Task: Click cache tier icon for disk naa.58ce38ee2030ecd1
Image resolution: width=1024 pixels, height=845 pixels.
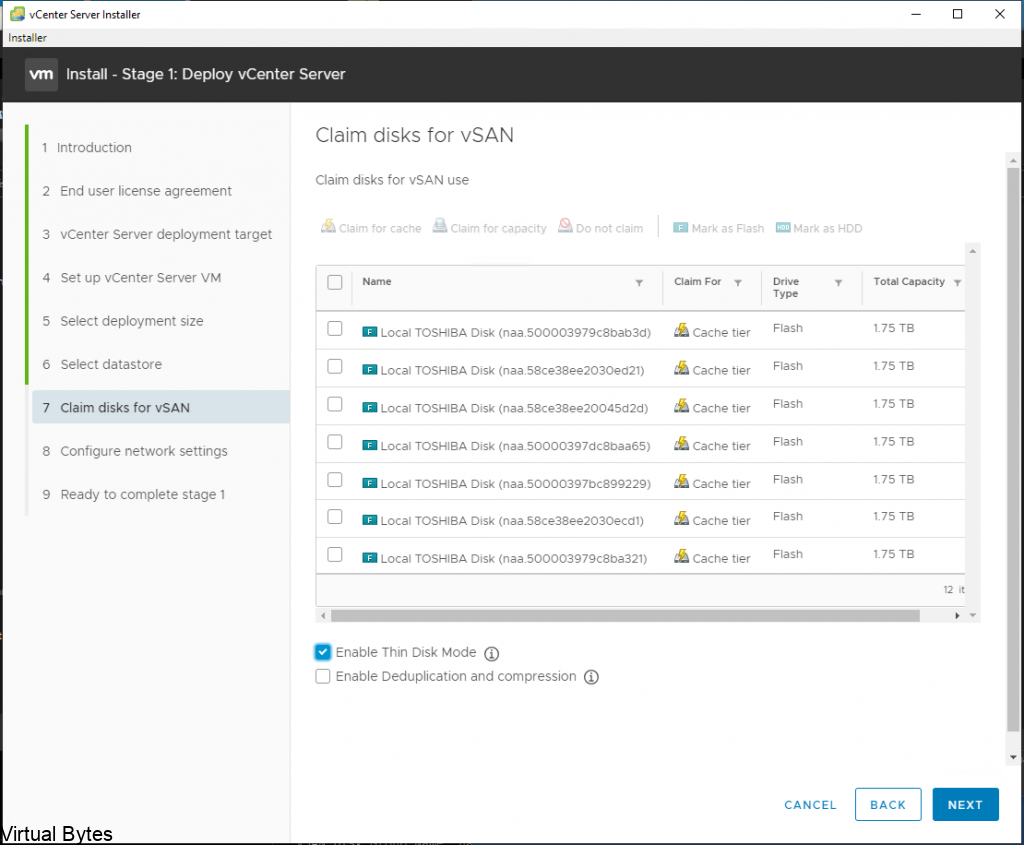Action: click(x=681, y=518)
